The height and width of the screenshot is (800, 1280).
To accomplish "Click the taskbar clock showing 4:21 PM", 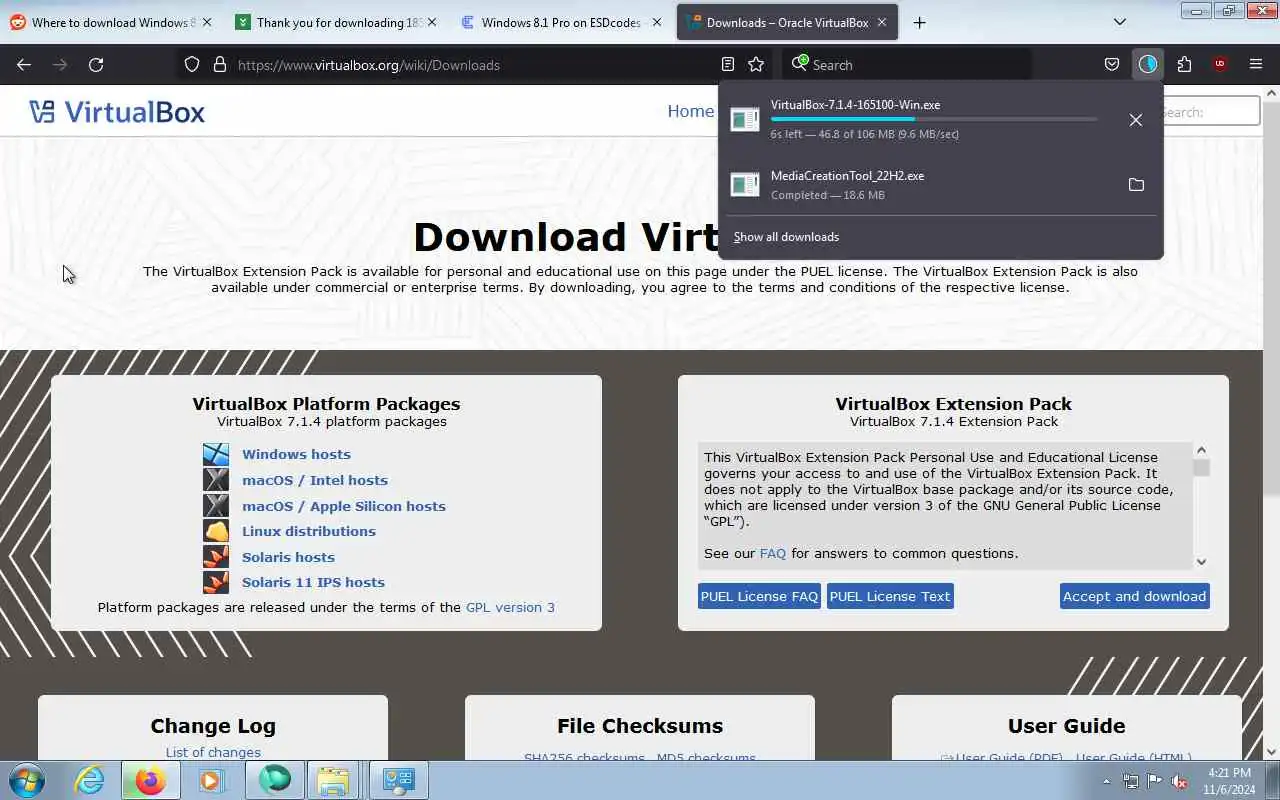I will (1228, 780).
